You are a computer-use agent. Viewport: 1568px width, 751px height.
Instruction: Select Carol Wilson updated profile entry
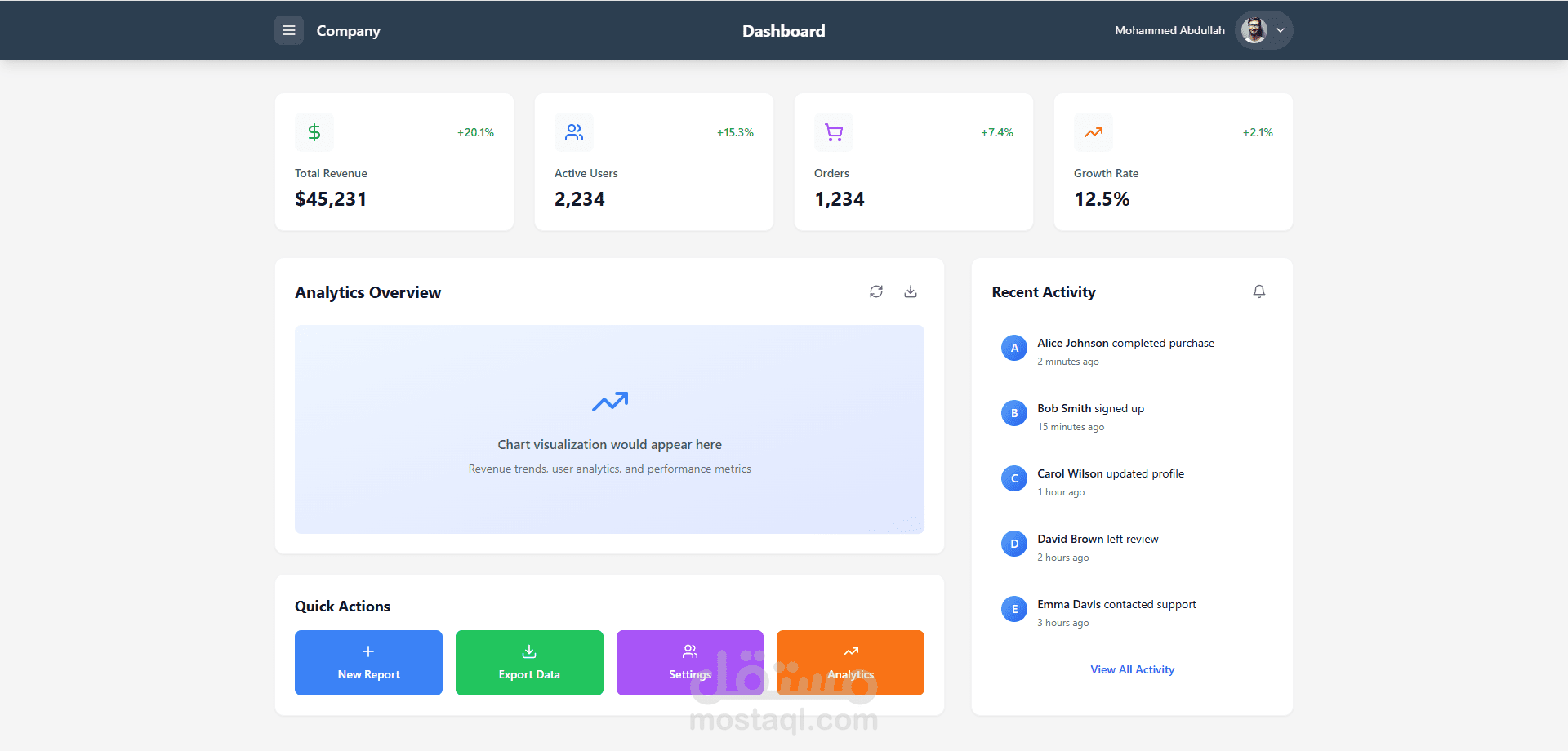coord(1132,482)
